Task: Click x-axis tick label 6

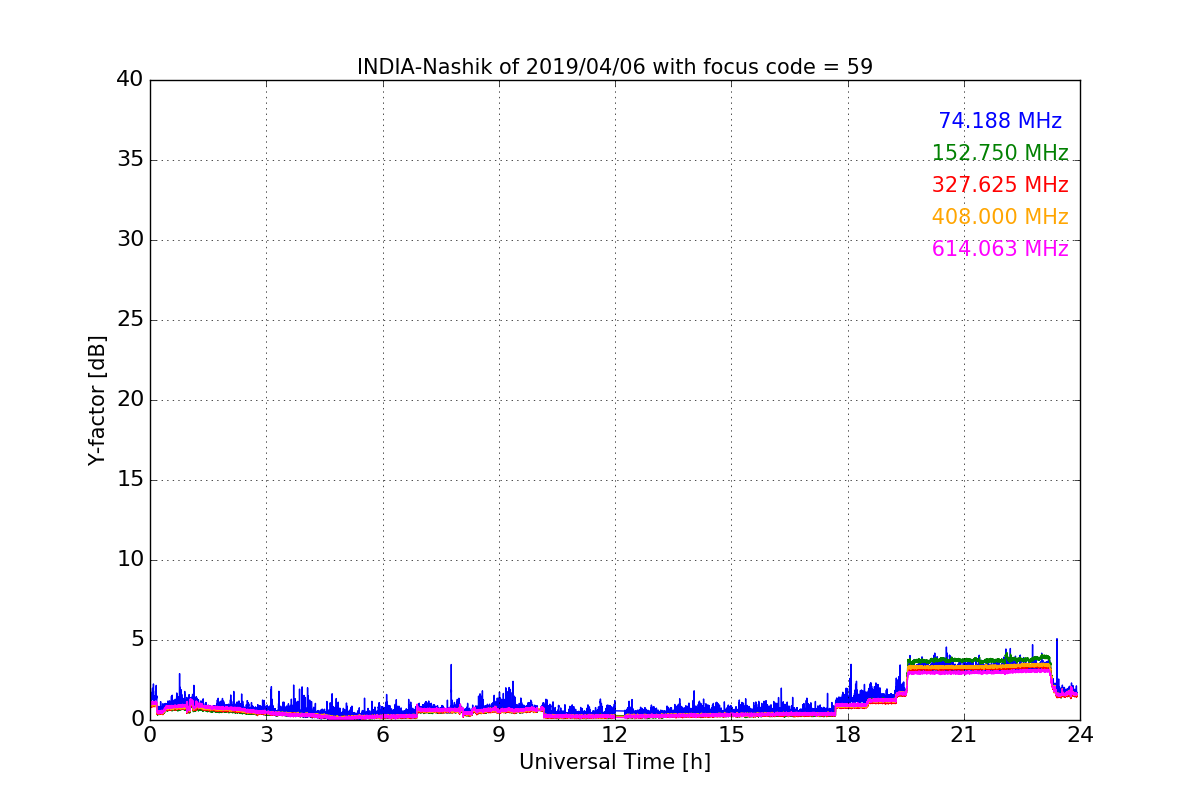Action: tap(383, 735)
